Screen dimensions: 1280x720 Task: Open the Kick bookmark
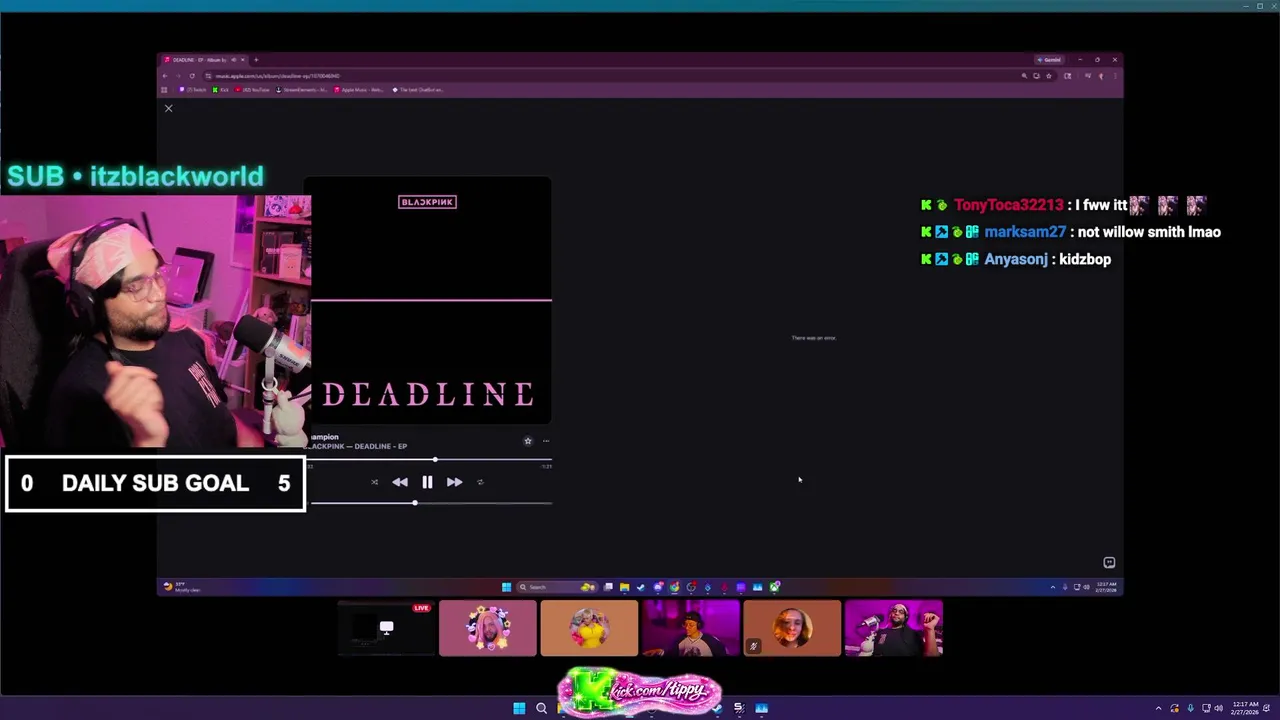(x=221, y=90)
